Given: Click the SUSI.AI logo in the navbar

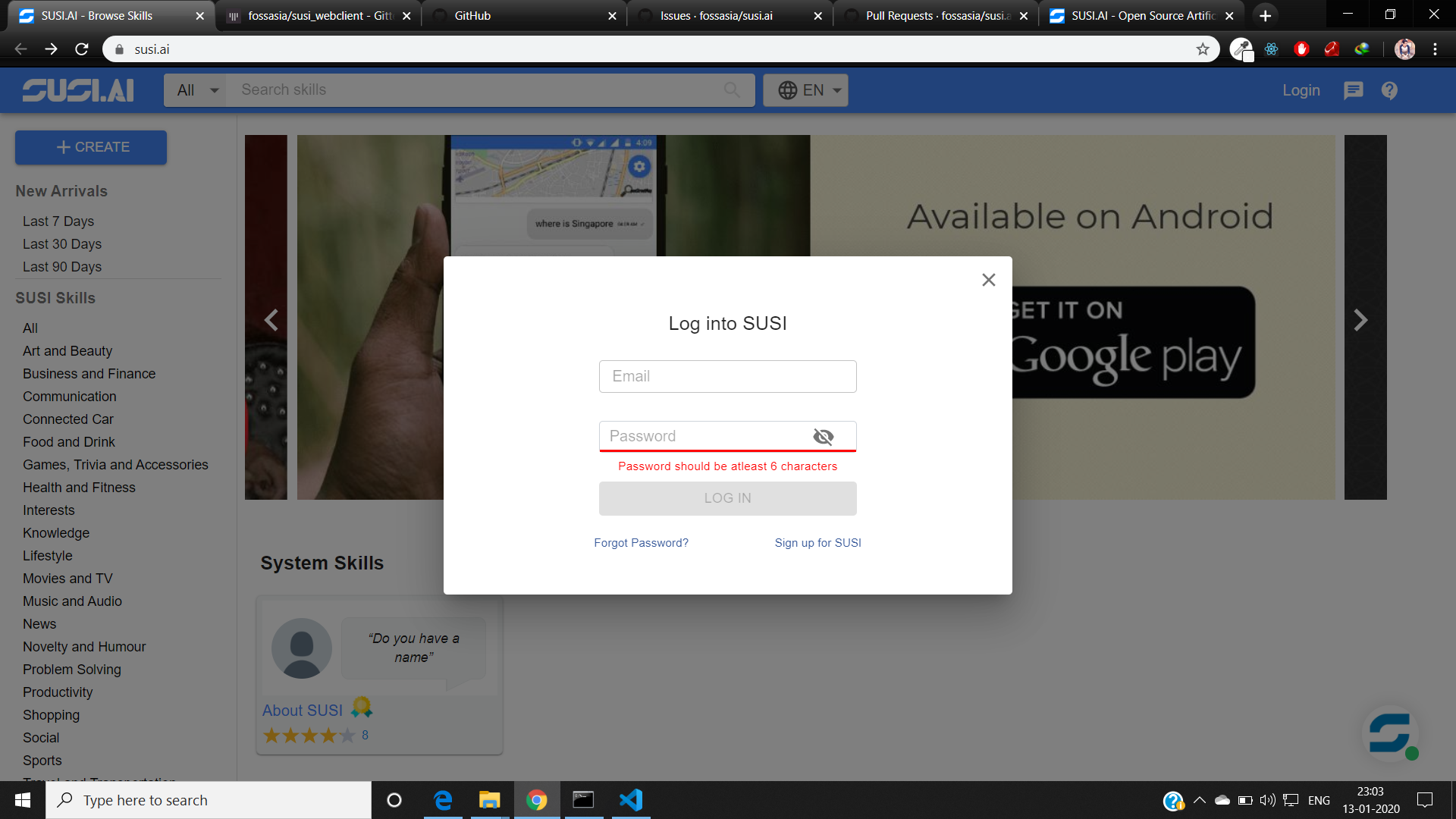Looking at the screenshot, I should coord(77,89).
